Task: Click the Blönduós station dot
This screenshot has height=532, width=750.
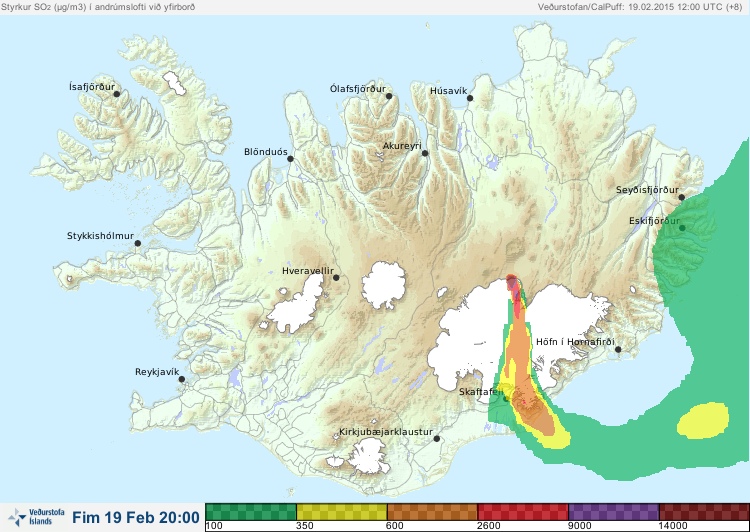Action: tap(290, 159)
